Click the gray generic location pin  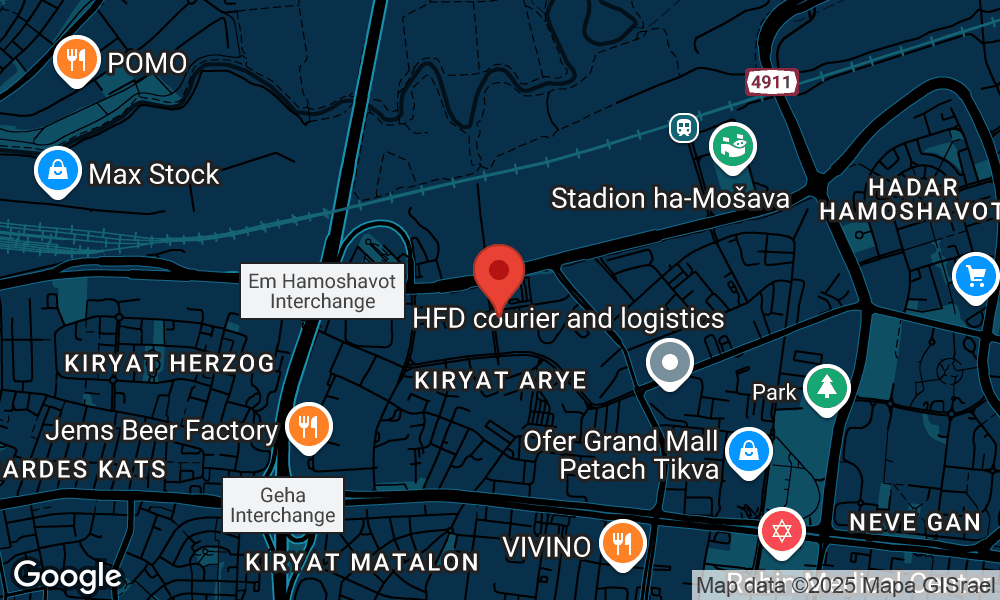pyautogui.click(x=670, y=364)
